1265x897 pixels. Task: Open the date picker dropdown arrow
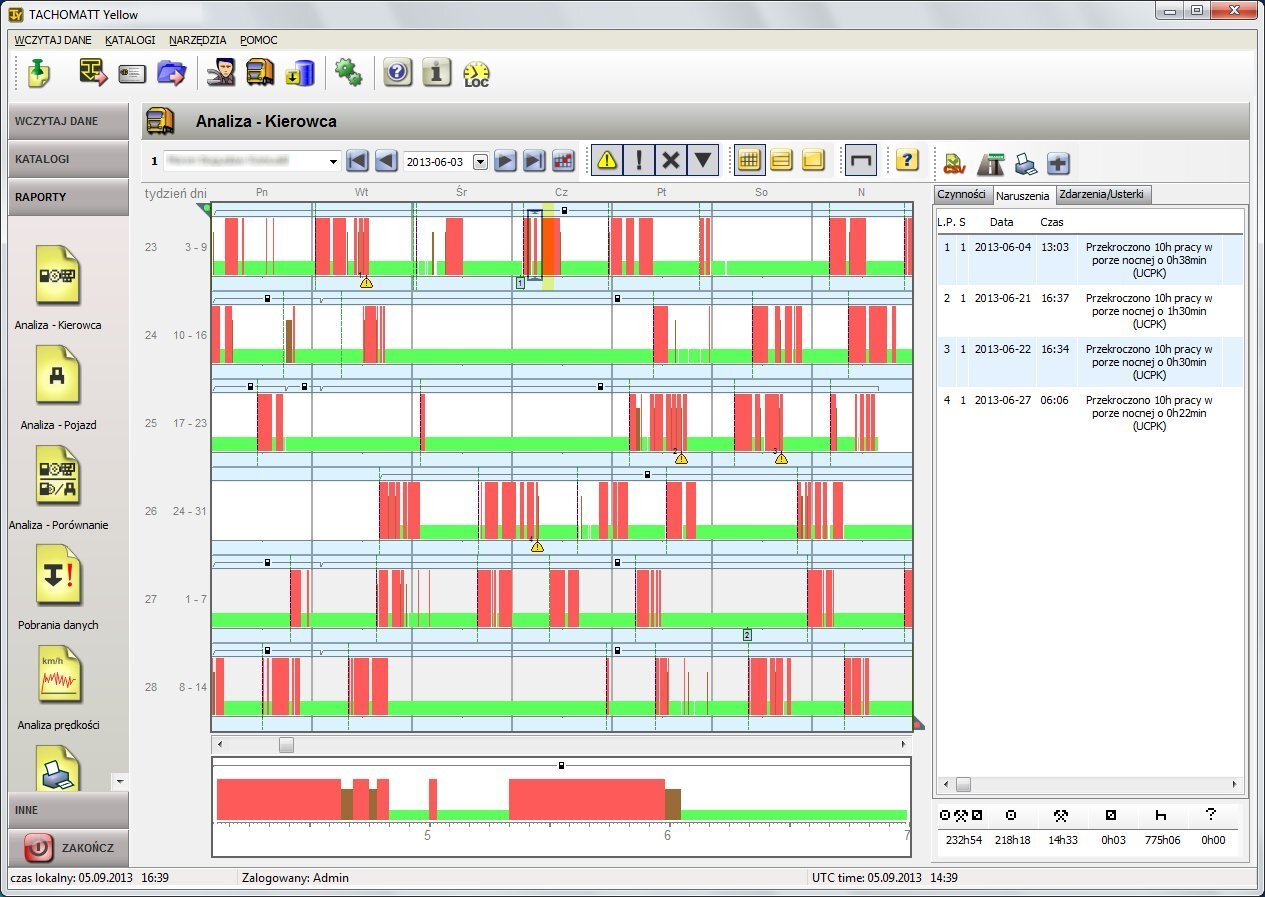point(480,161)
